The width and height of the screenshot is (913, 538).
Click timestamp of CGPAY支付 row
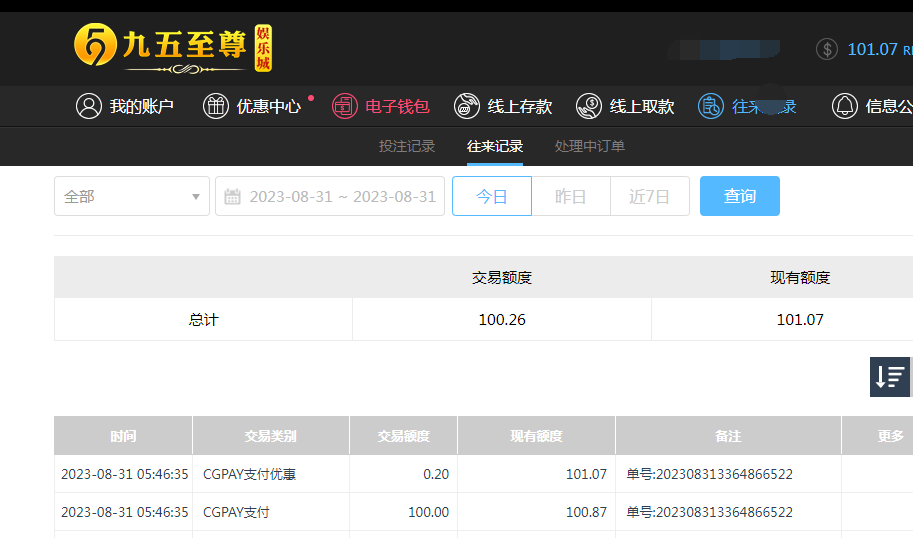125,512
